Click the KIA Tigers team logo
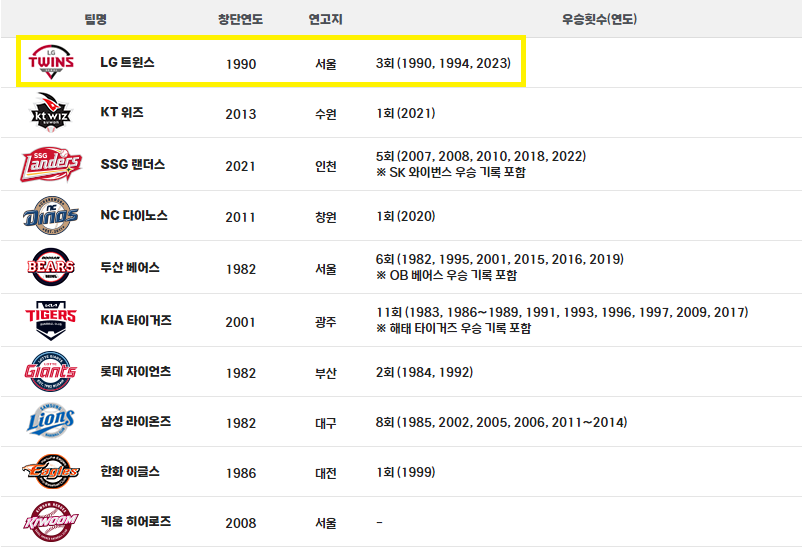Viewport: 802px width, 556px height. pos(51,320)
